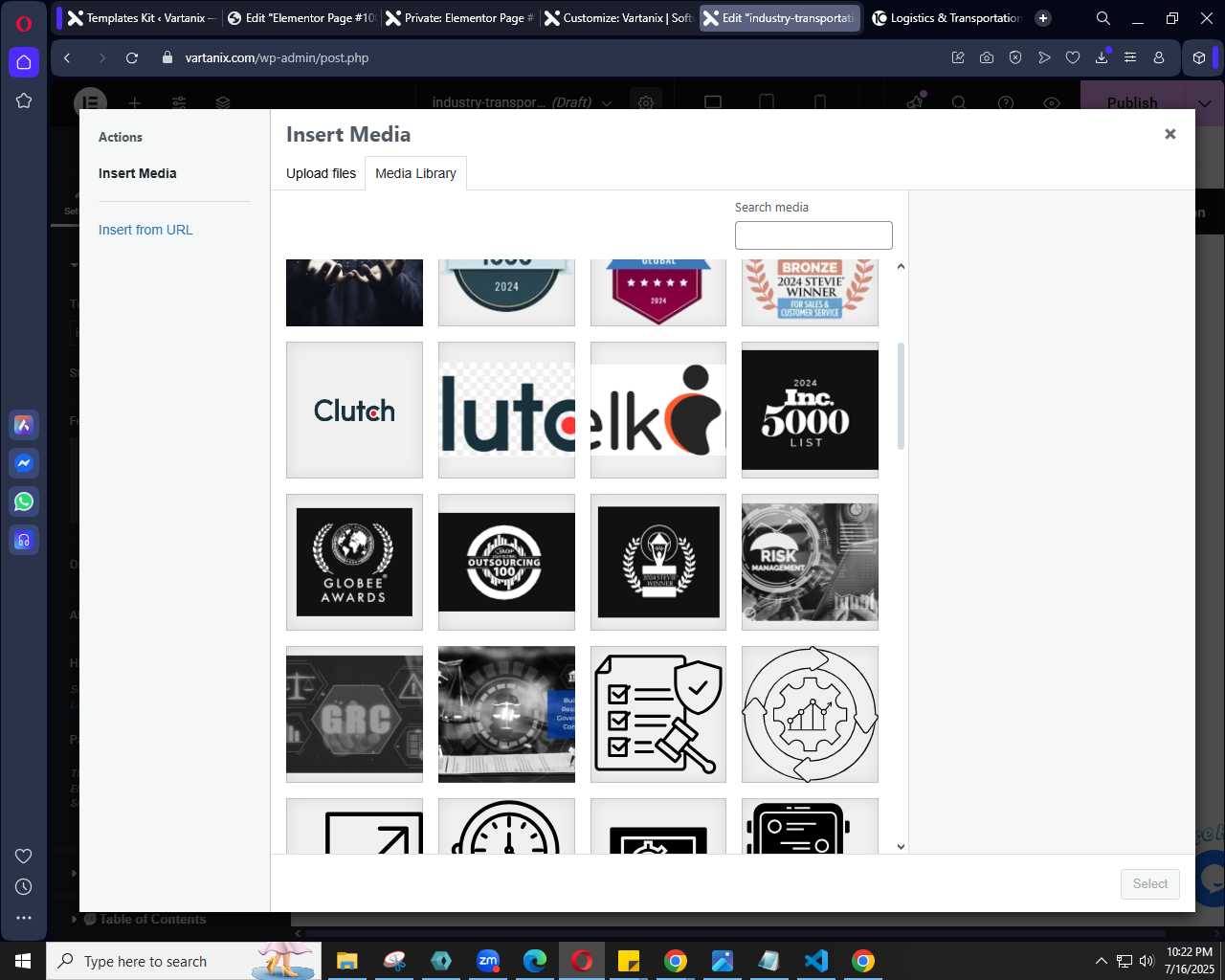Open a new browser tab
The width and height of the screenshot is (1225, 980).
(x=1043, y=18)
